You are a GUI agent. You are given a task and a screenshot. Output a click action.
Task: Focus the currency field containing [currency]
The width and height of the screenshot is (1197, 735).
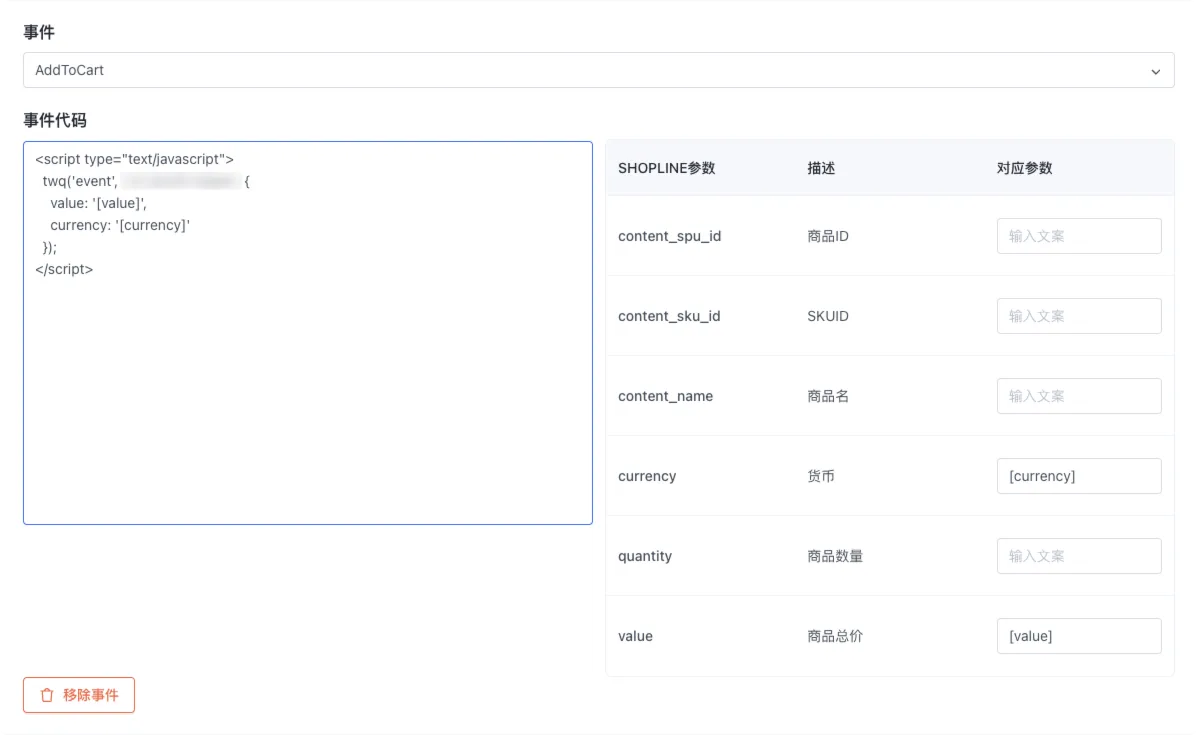click(1078, 476)
